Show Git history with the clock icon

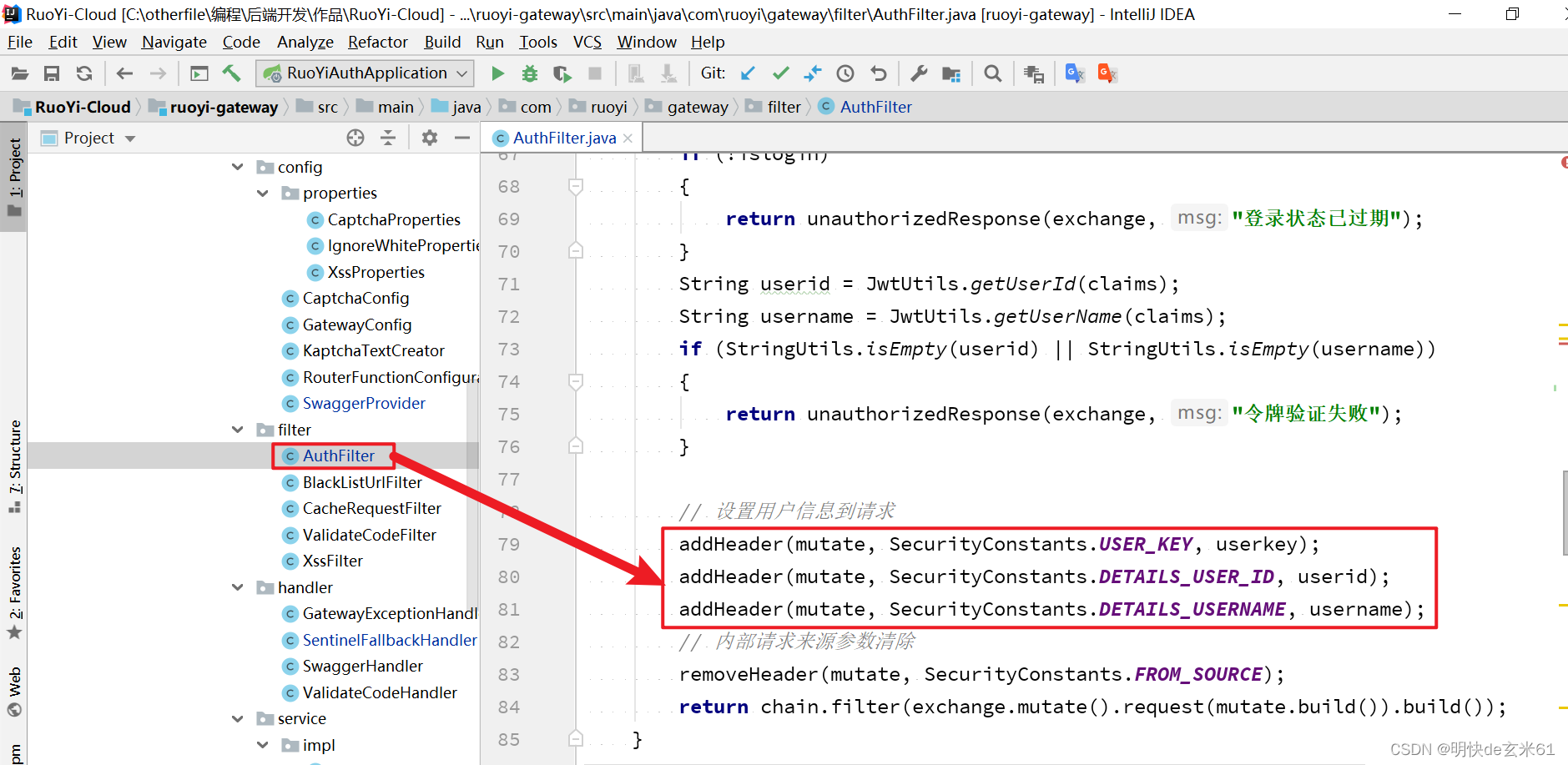click(845, 73)
